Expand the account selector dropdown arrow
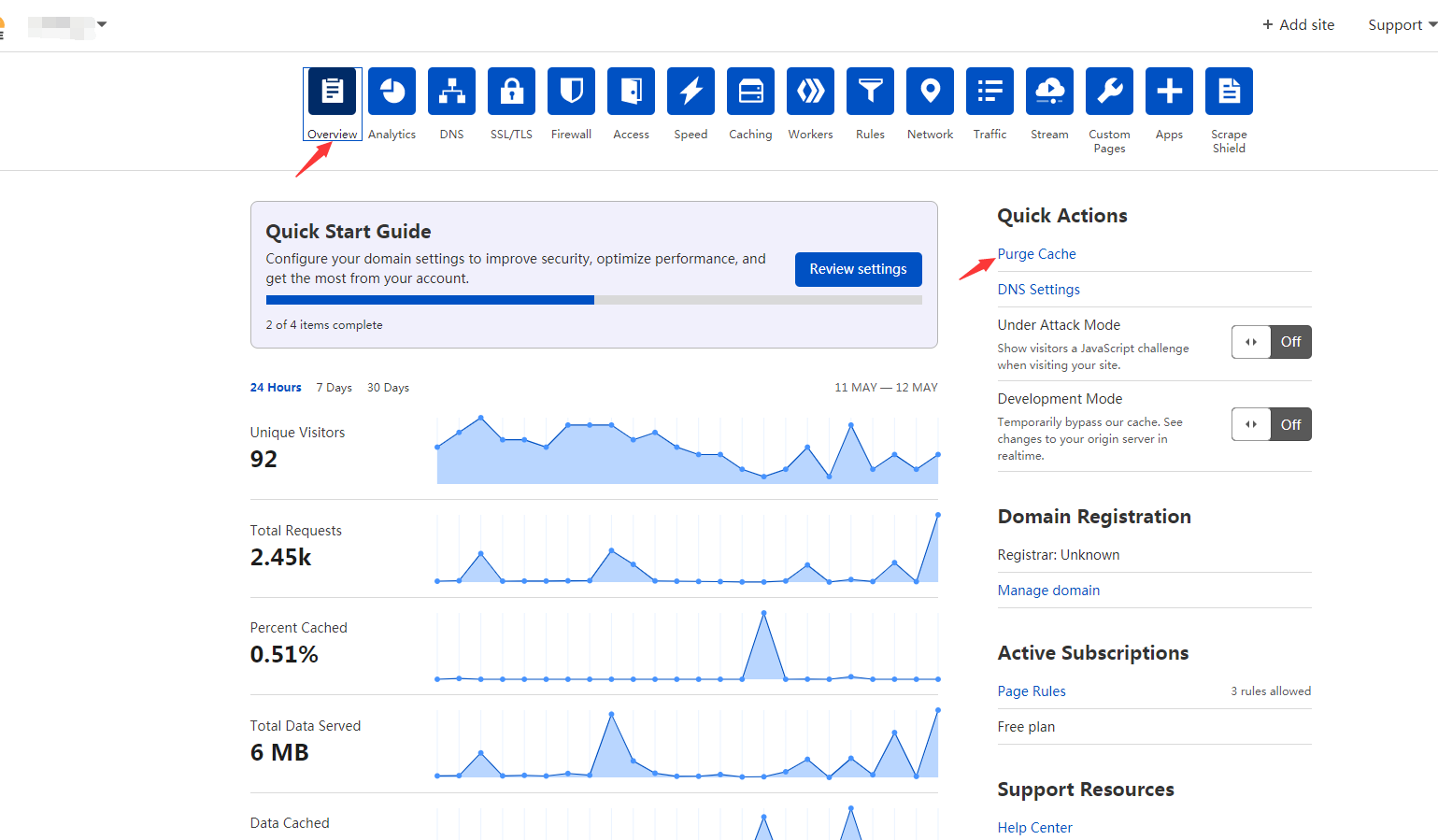 [102, 24]
